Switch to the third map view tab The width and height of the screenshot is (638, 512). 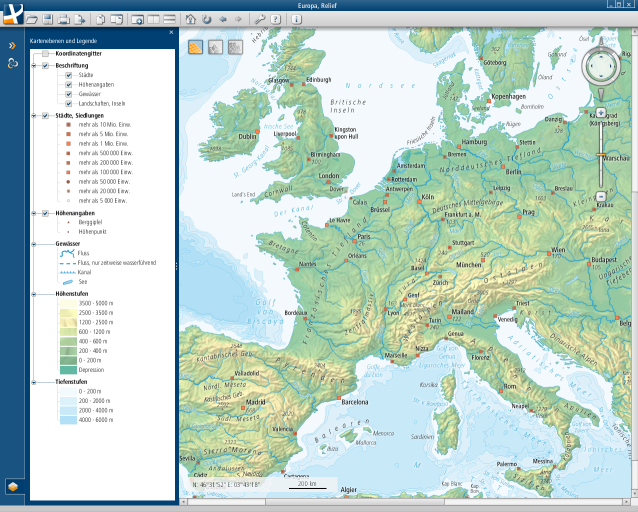(x=235, y=47)
